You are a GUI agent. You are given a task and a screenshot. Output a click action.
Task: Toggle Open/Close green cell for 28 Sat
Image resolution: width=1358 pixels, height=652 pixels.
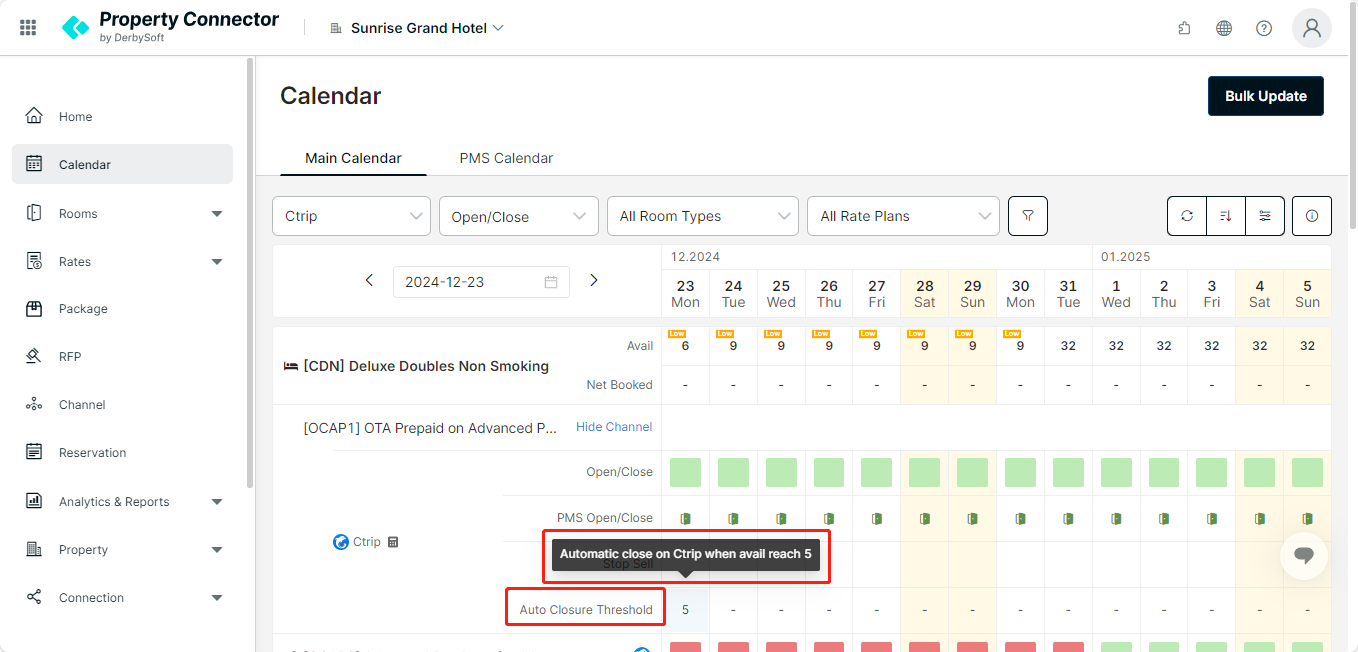click(x=925, y=472)
